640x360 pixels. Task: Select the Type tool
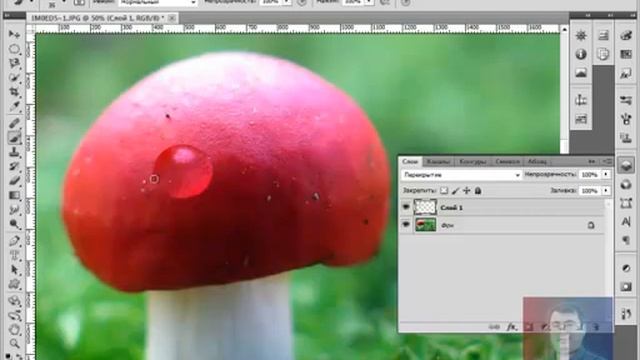pyautogui.click(x=14, y=255)
